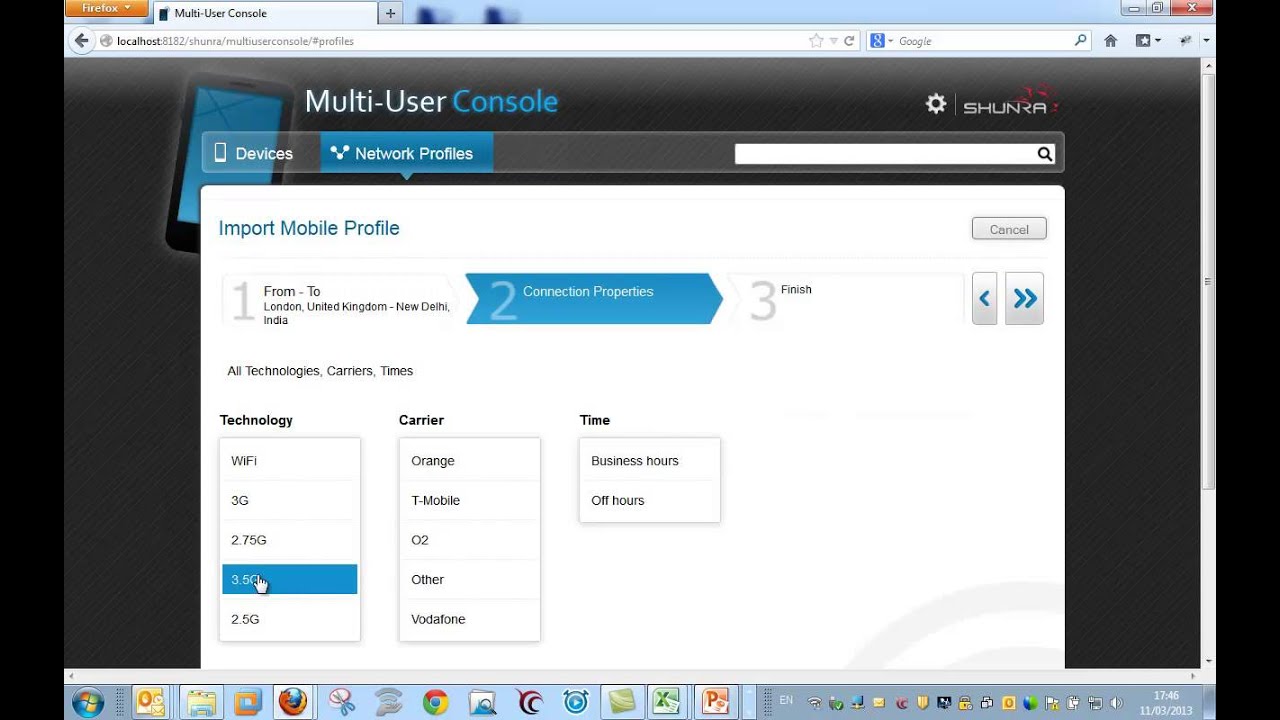Jump to step 3 Finish
This screenshot has height=720, width=1280.
pos(845,298)
